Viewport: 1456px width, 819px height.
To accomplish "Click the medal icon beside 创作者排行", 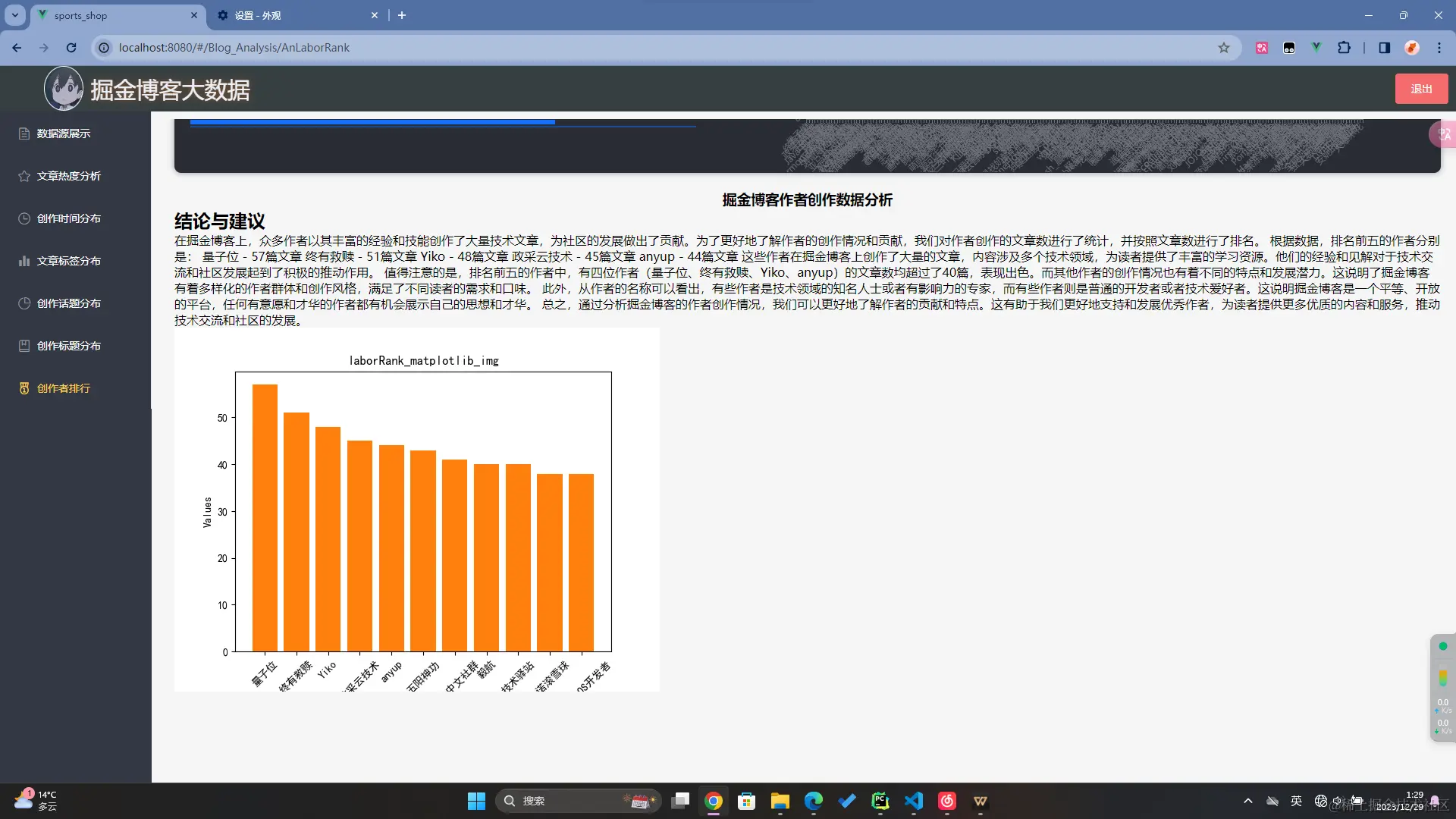I will 24,388.
